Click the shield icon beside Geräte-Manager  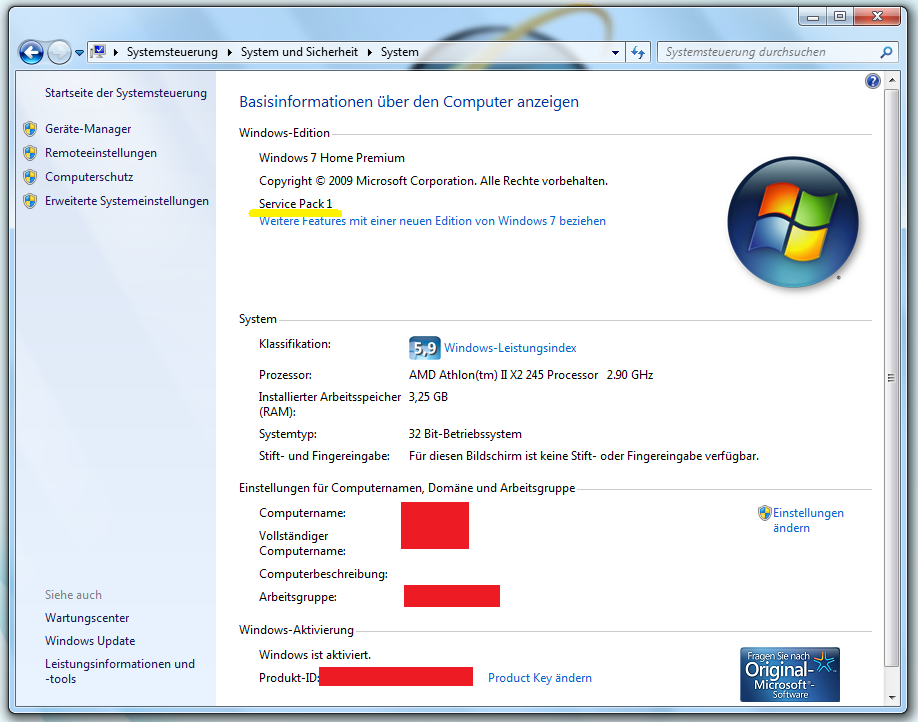pos(30,129)
